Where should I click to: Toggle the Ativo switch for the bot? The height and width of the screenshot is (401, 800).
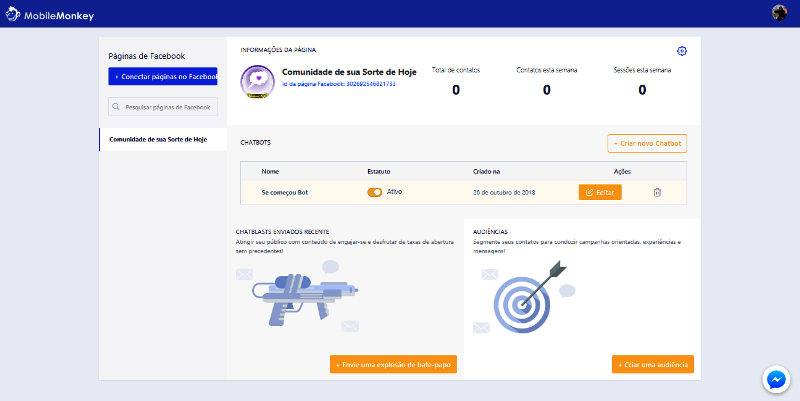(x=374, y=192)
